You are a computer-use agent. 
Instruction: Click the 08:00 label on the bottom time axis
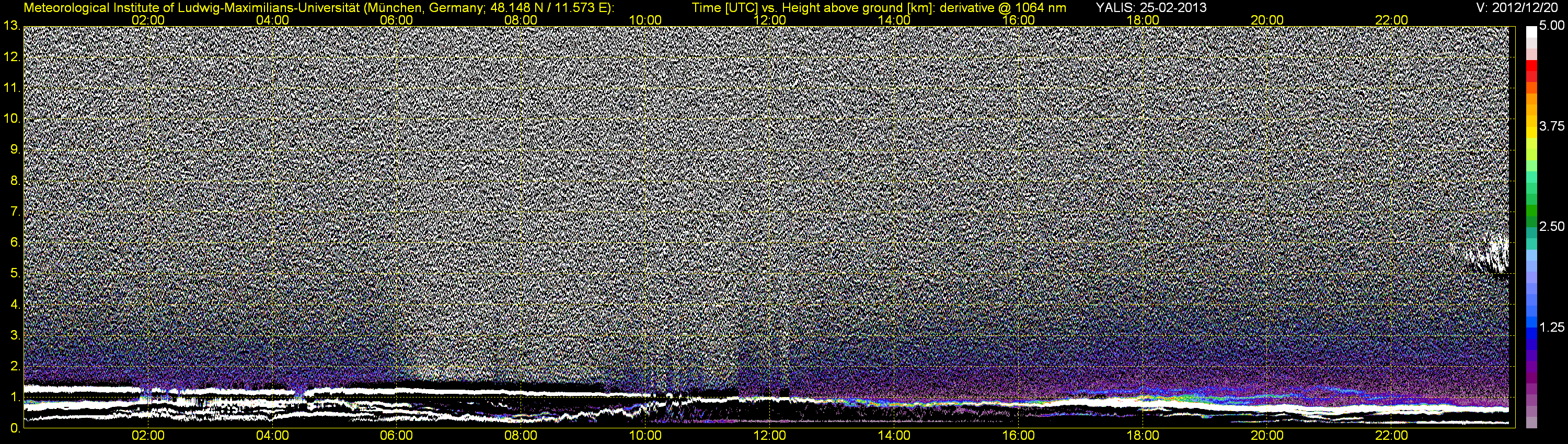[x=521, y=436]
